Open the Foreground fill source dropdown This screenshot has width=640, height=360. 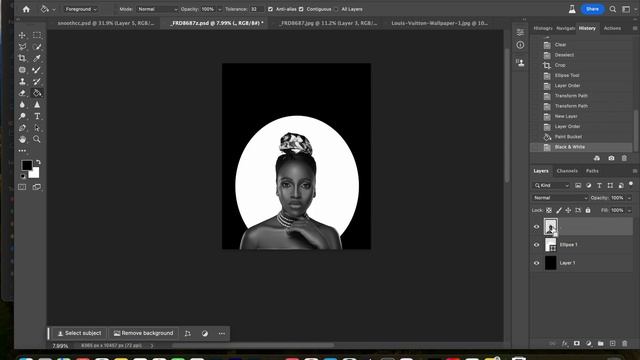[81, 9]
